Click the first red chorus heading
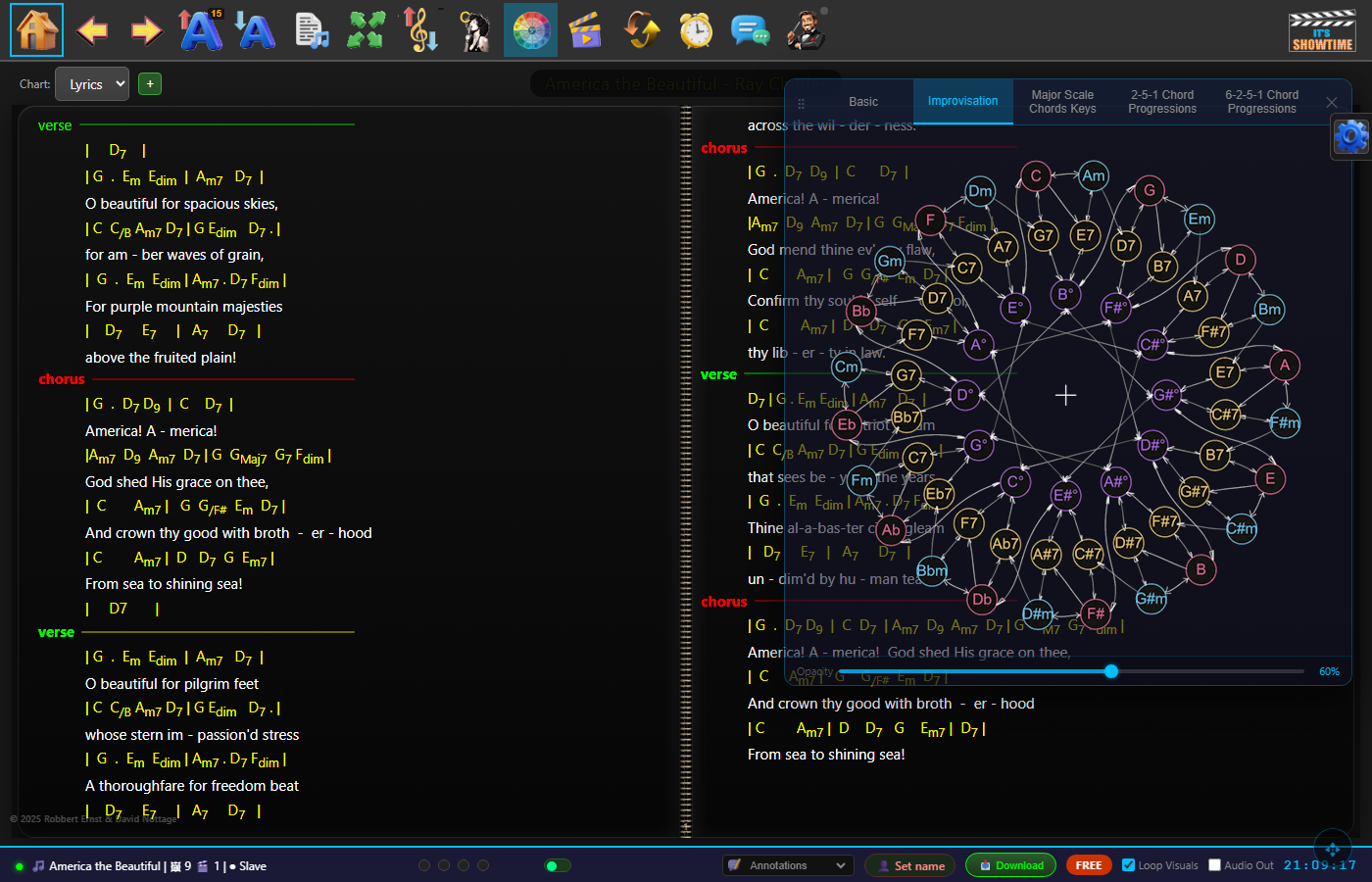1372x882 pixels. (x=62, y=379)
